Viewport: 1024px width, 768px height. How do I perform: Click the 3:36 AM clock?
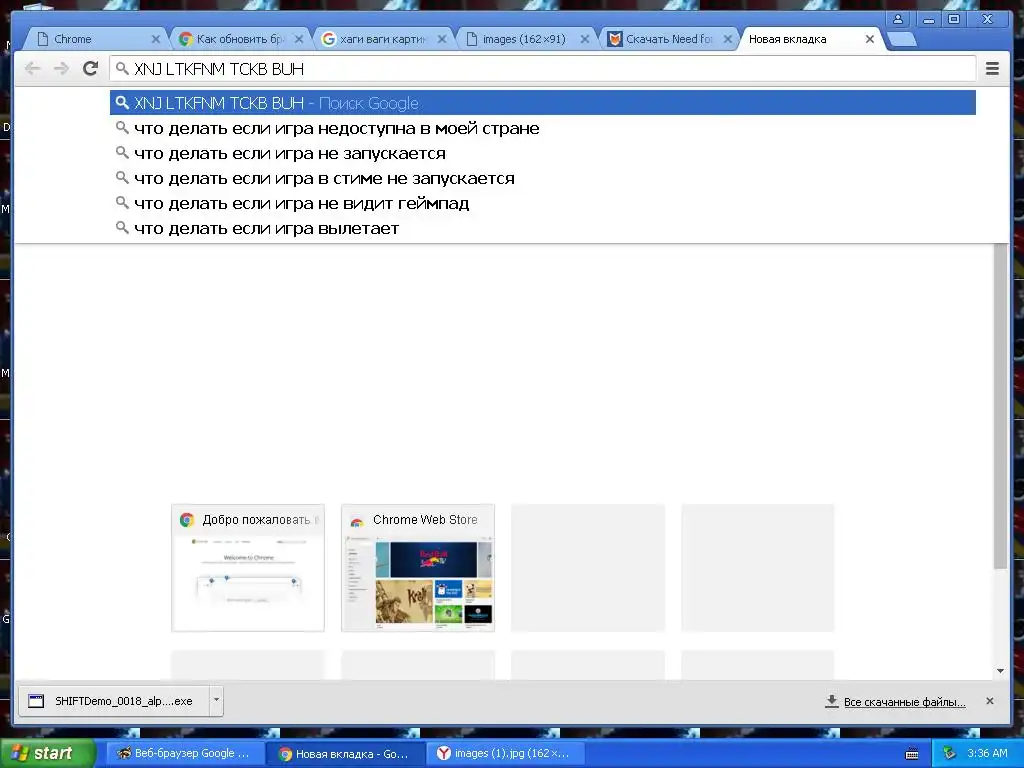point(987,753)
